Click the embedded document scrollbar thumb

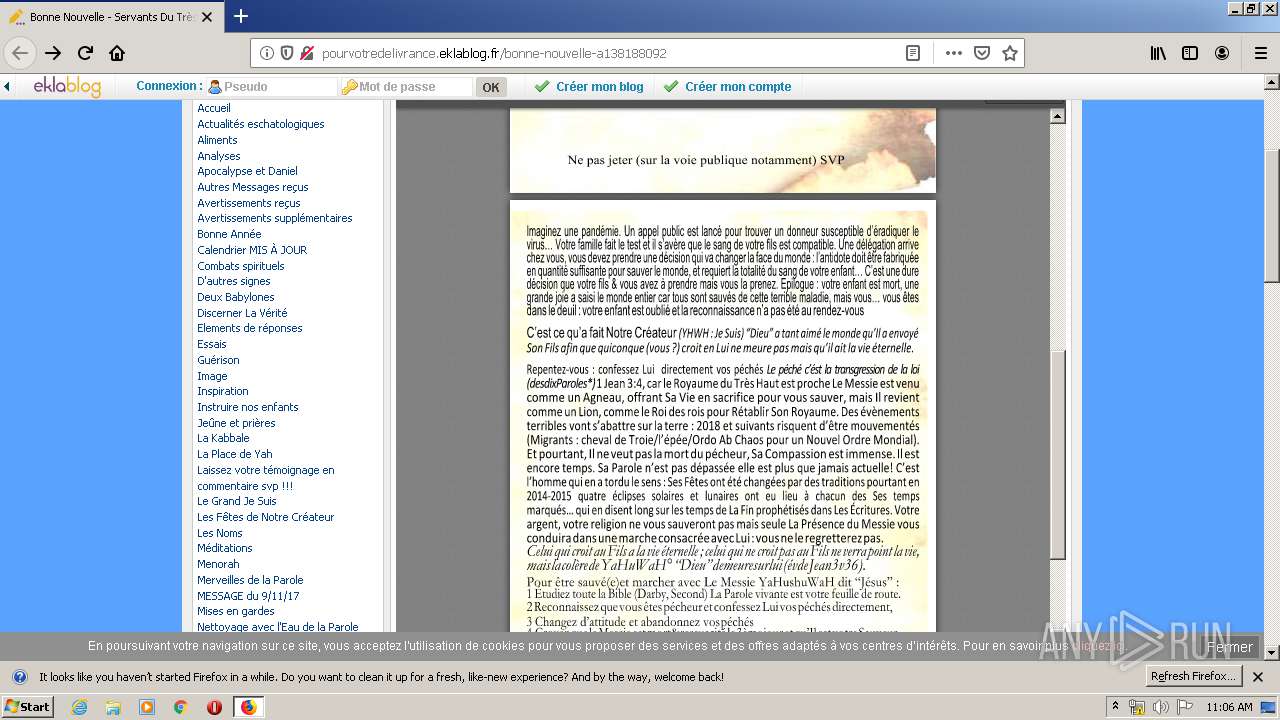(x=1057, y=455)
